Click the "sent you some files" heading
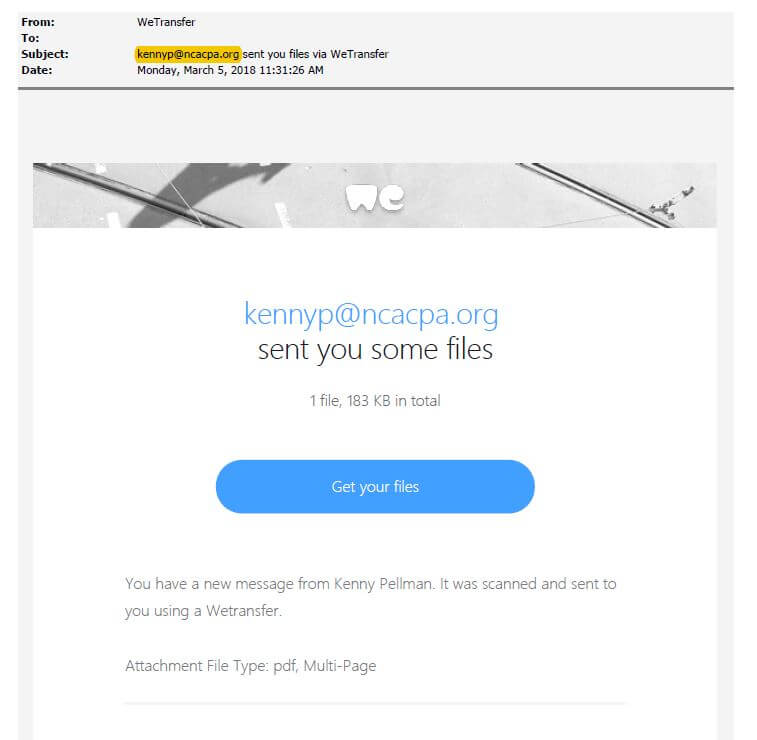The width and height of the screenshot is (757, 740). click(375, 349)
